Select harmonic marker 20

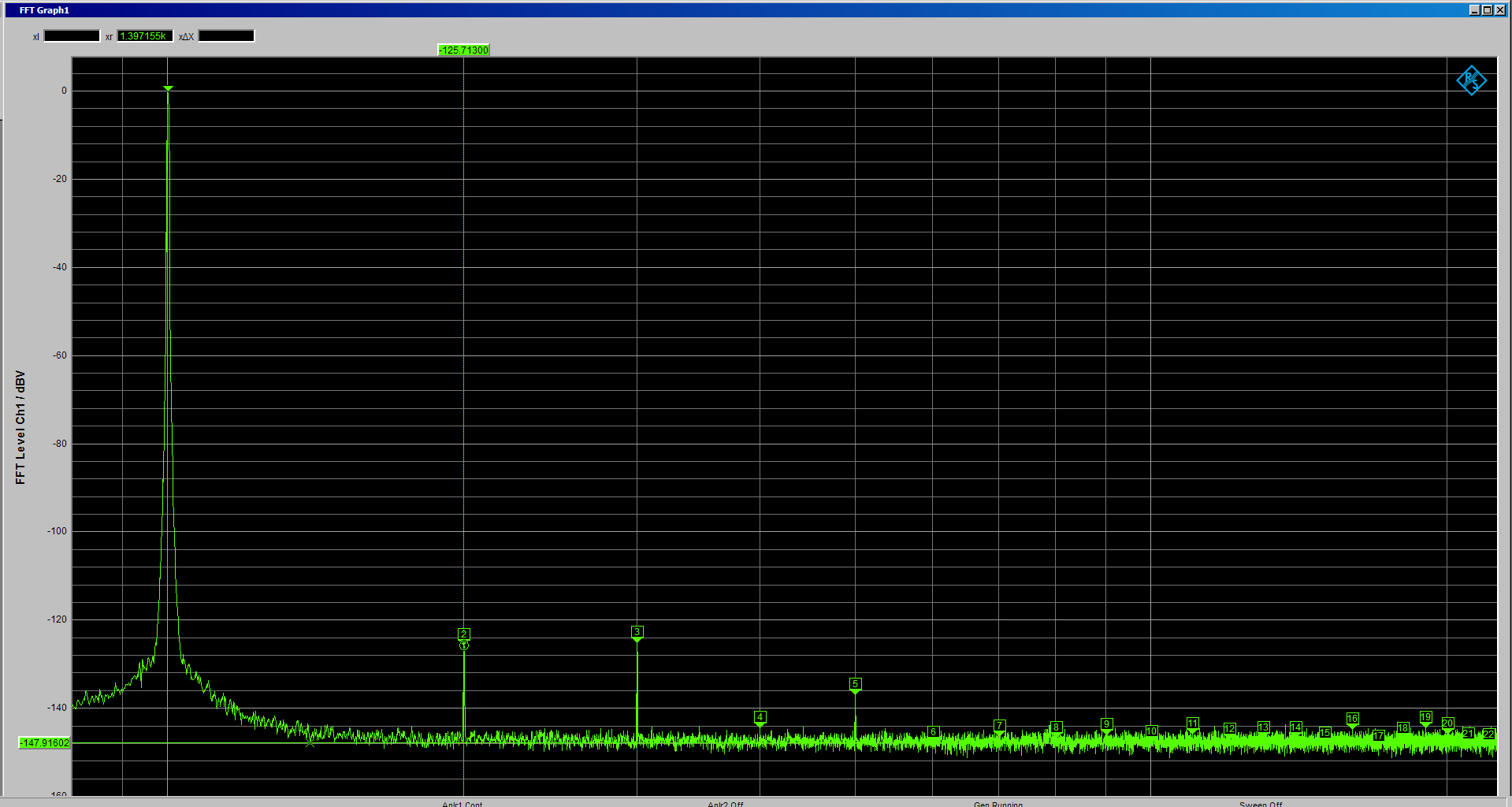(x=1448, y=723)
